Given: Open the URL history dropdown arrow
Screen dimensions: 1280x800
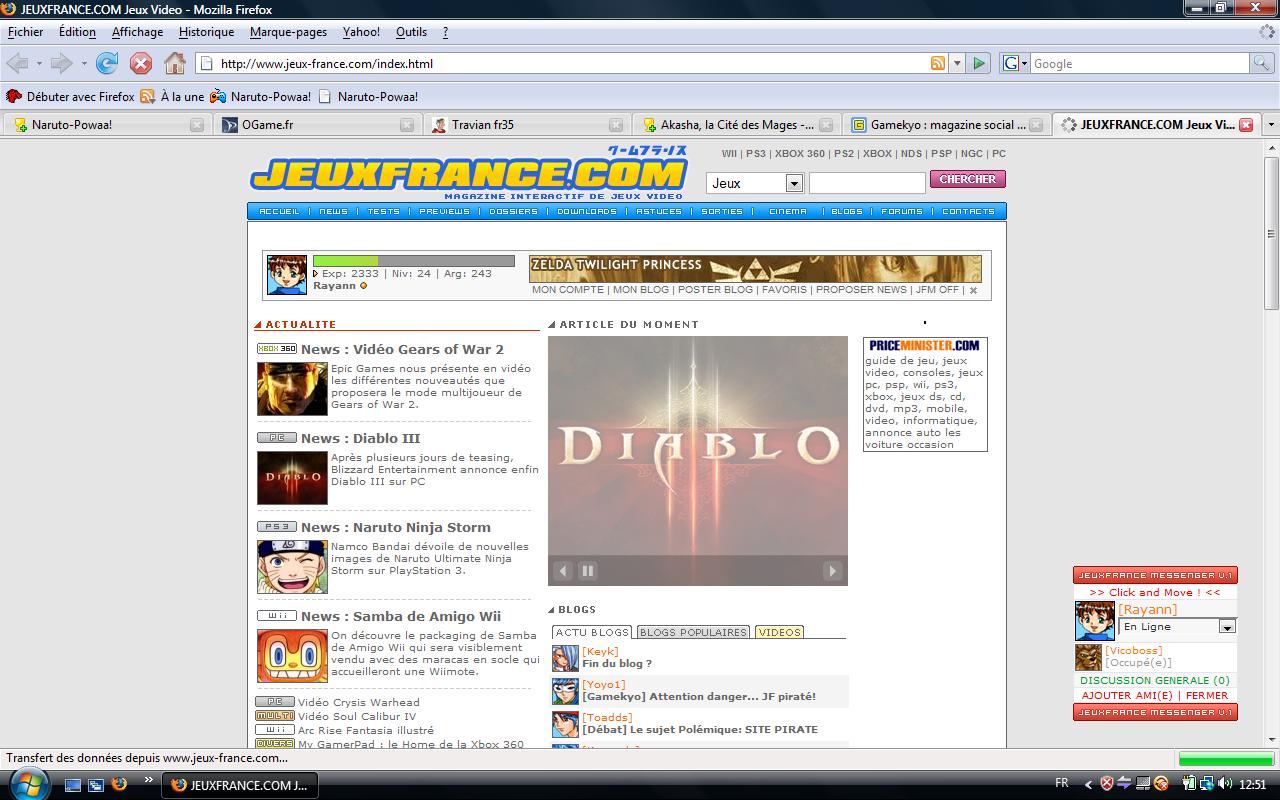Looking at the screenshot, I should (957, 63).
